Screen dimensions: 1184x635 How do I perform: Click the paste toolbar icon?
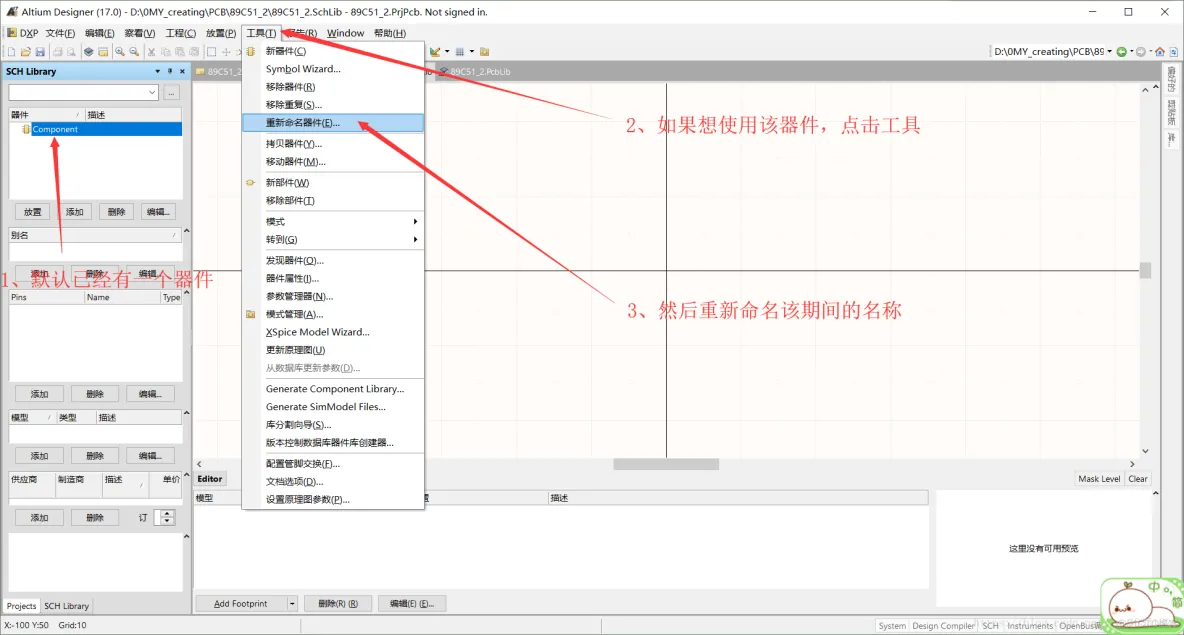coord(180,52)
